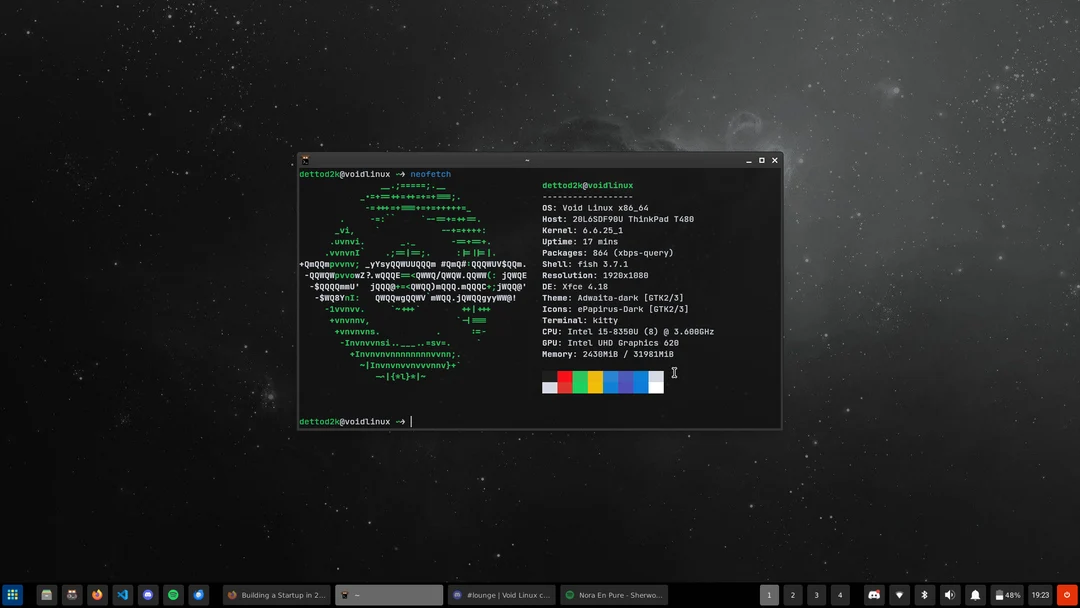Open Visual Studio Code from the taskbar
The height and width of the screenshot is (608, 1080).
[122, 595]
